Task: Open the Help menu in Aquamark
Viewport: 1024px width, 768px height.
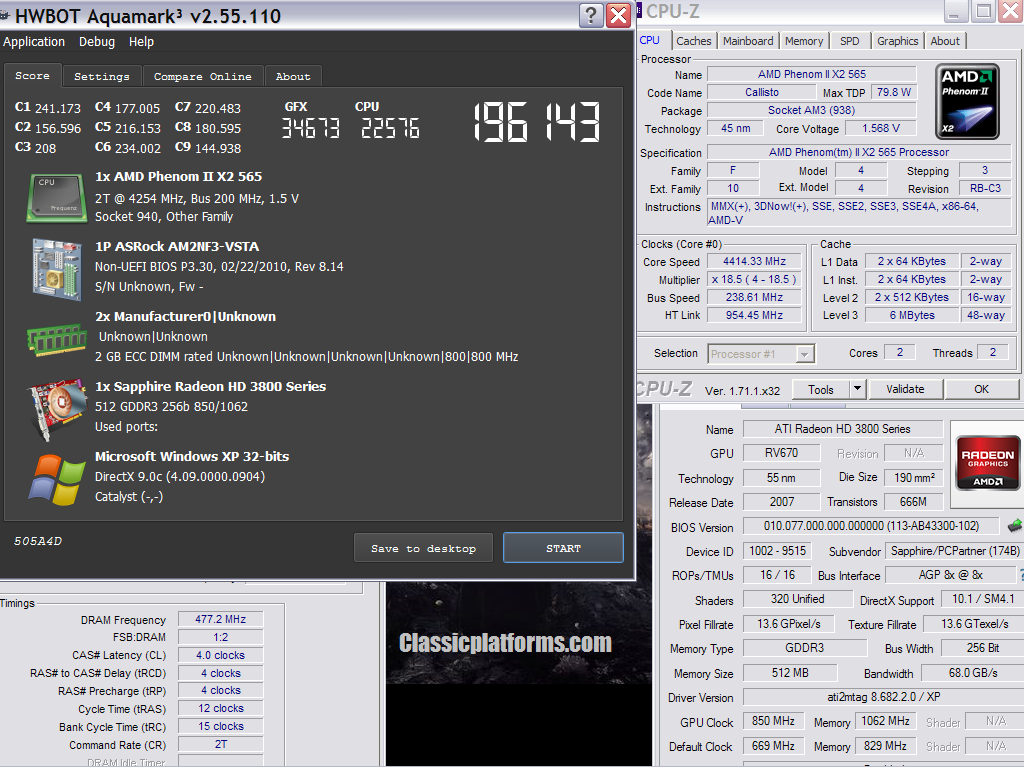Action: click(x=141, y=42)
